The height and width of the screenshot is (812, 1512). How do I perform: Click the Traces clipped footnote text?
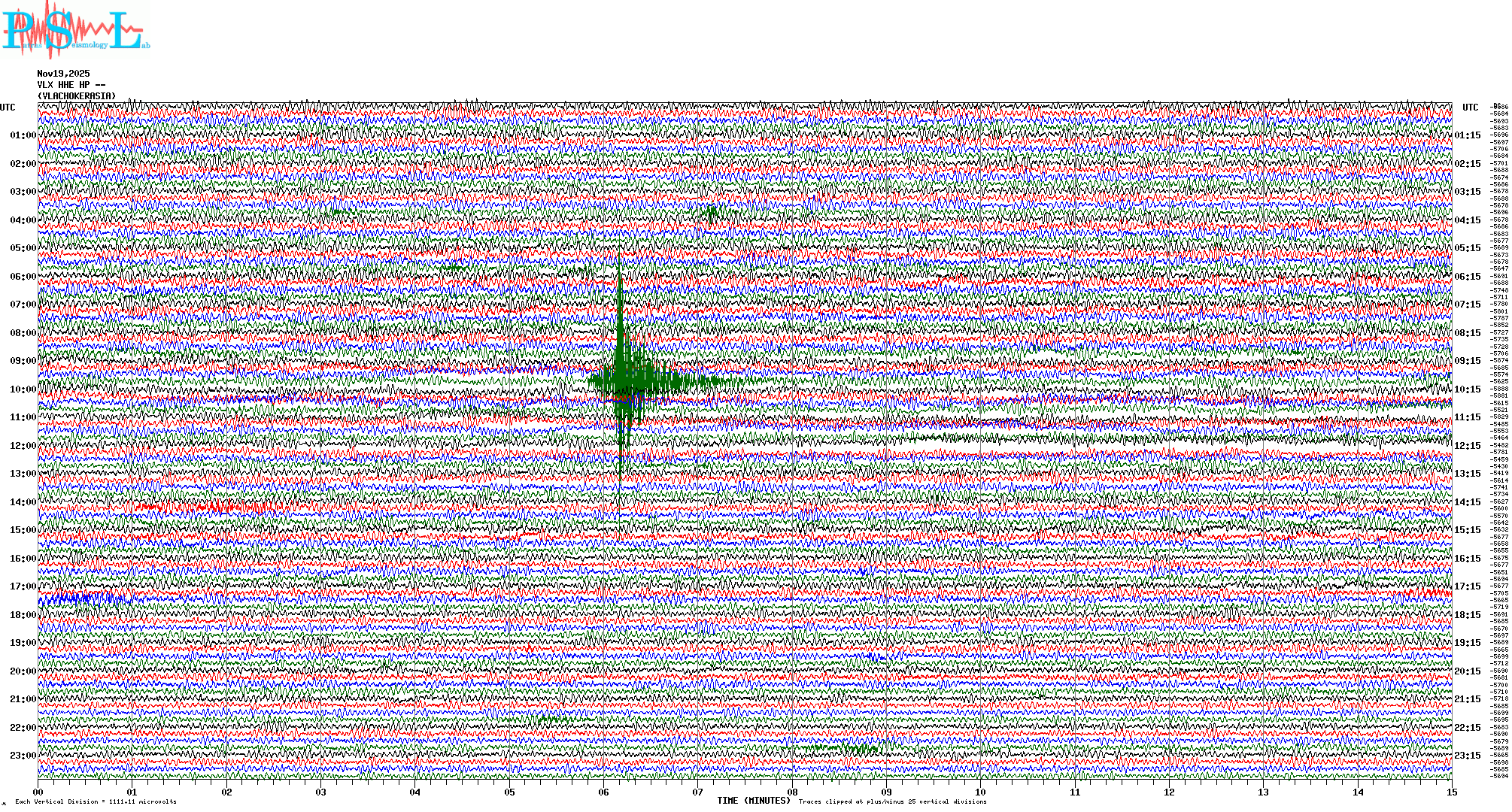[892, 801]
